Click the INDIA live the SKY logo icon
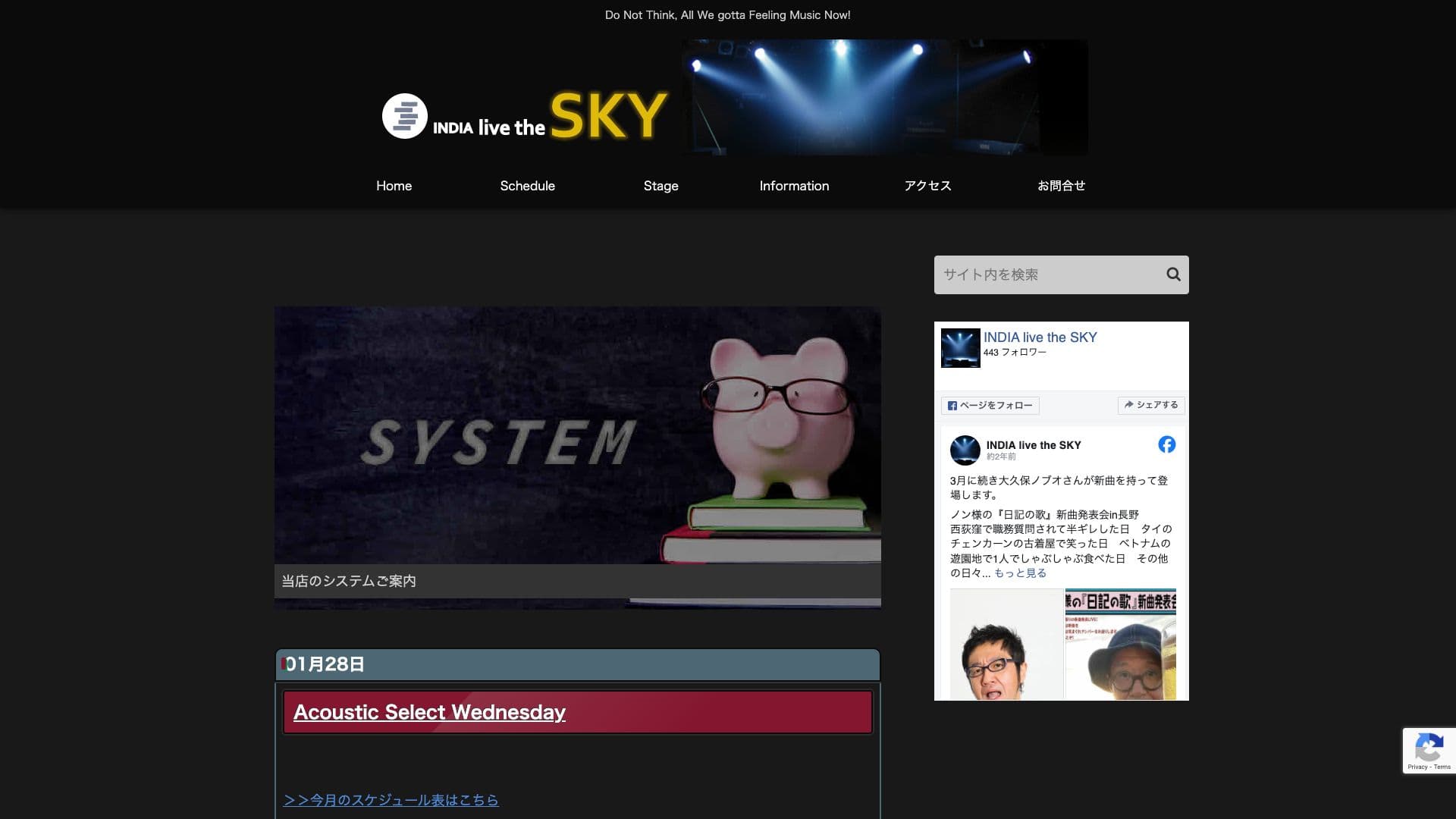The height and width of the screenshot is (819, 1456). click(x=406, y=116)
